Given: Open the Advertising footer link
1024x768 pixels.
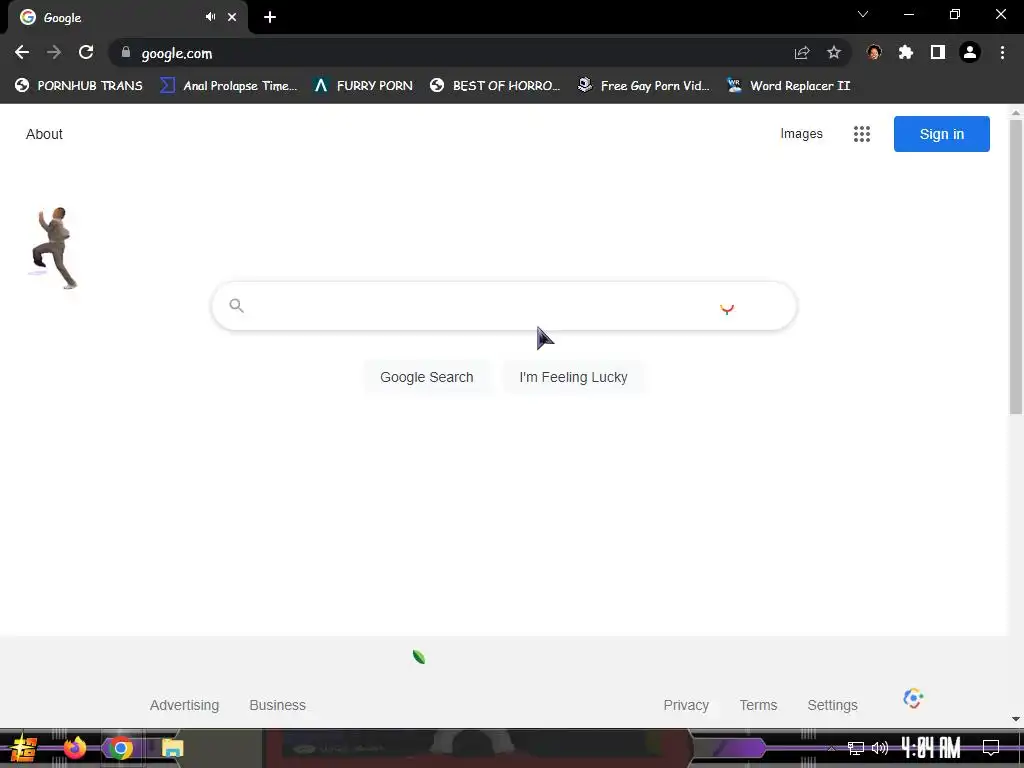Looking at the screenshot, I should (184, 705).
